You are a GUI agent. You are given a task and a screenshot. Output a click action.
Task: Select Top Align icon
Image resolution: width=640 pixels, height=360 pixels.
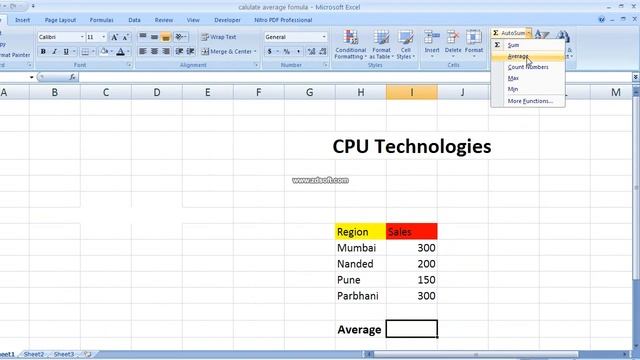(142, 37)
